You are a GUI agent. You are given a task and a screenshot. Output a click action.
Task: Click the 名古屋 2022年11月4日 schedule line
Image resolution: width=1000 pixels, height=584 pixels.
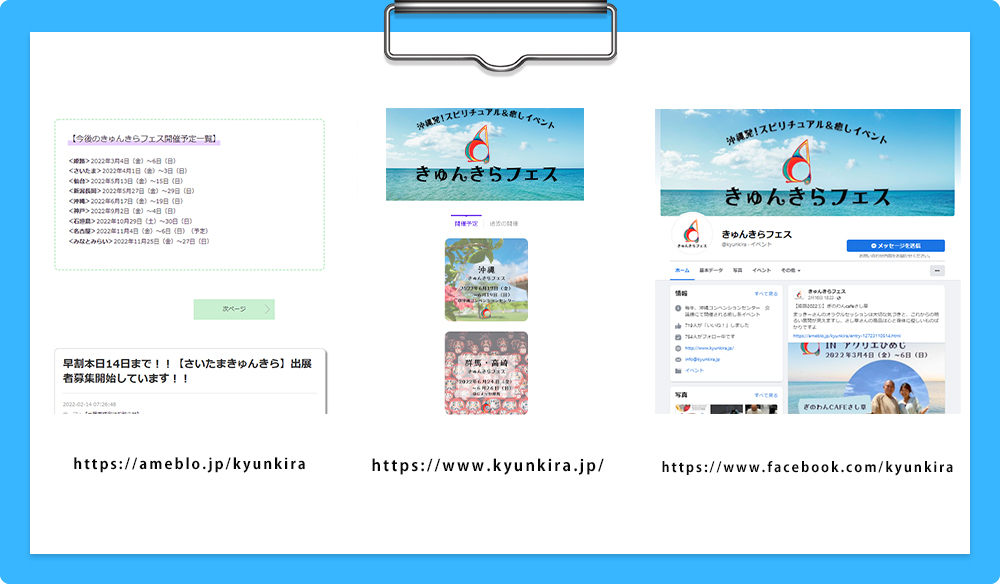(x=138, y=231)
